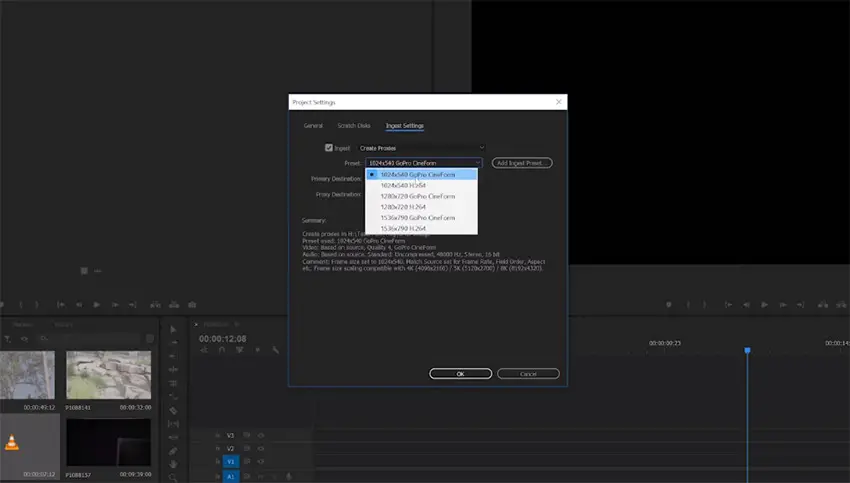Play clip in Source monitor
Viewport: 850px width, 483px height.
click(x=96, y=305)
